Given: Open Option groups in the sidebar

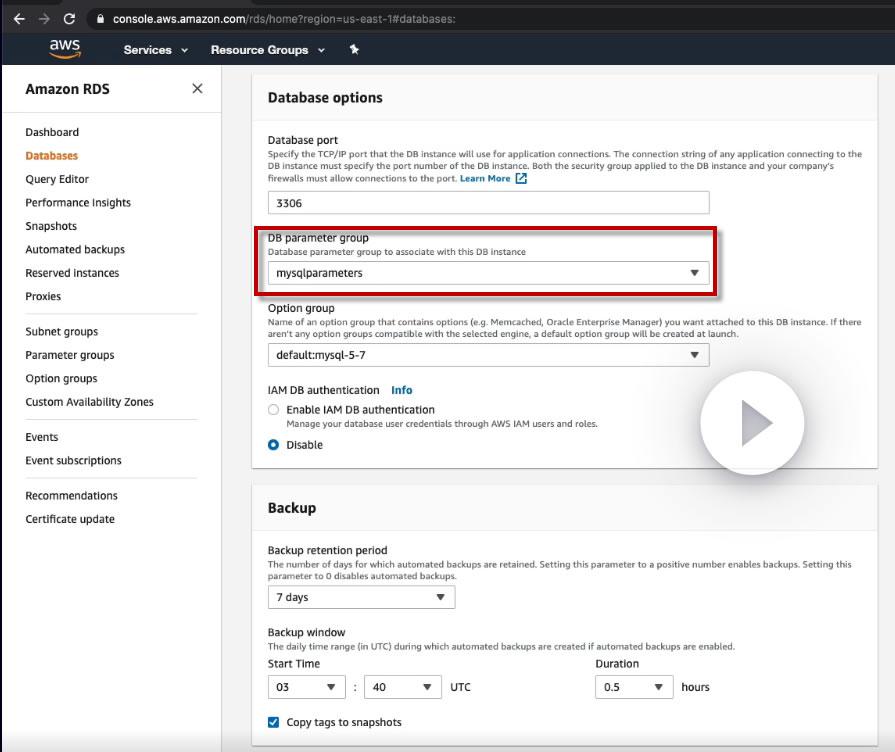Looking at the screenshot, I should (x=61, y=379).
